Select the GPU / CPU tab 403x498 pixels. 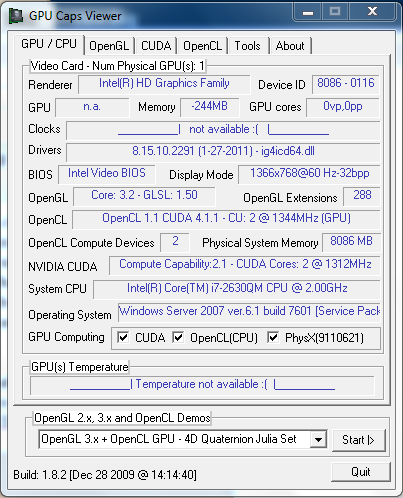(49, 44)
